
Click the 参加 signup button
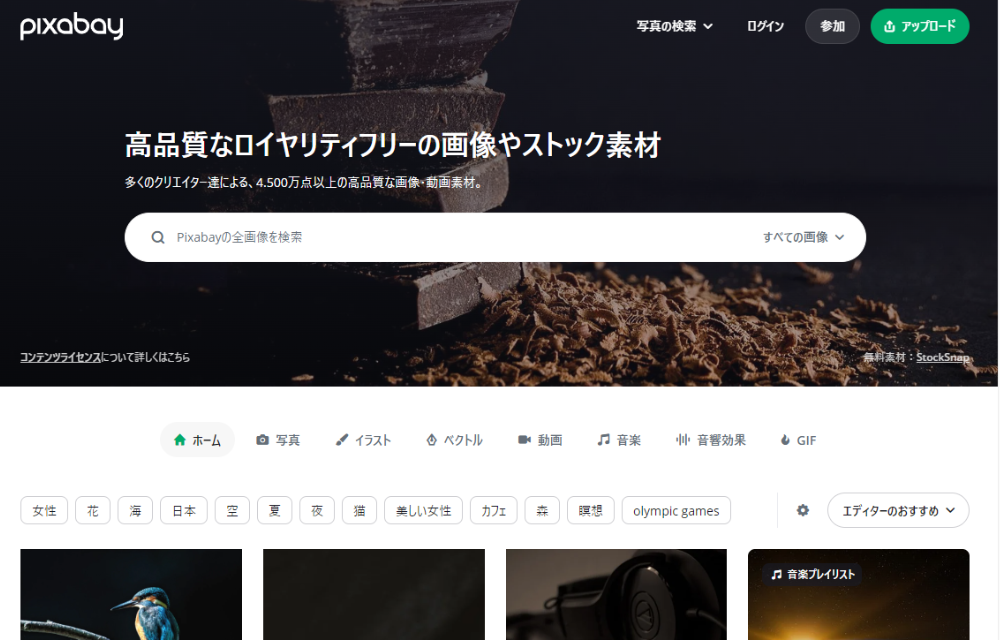pyautogui.click(x=832, y=26)
